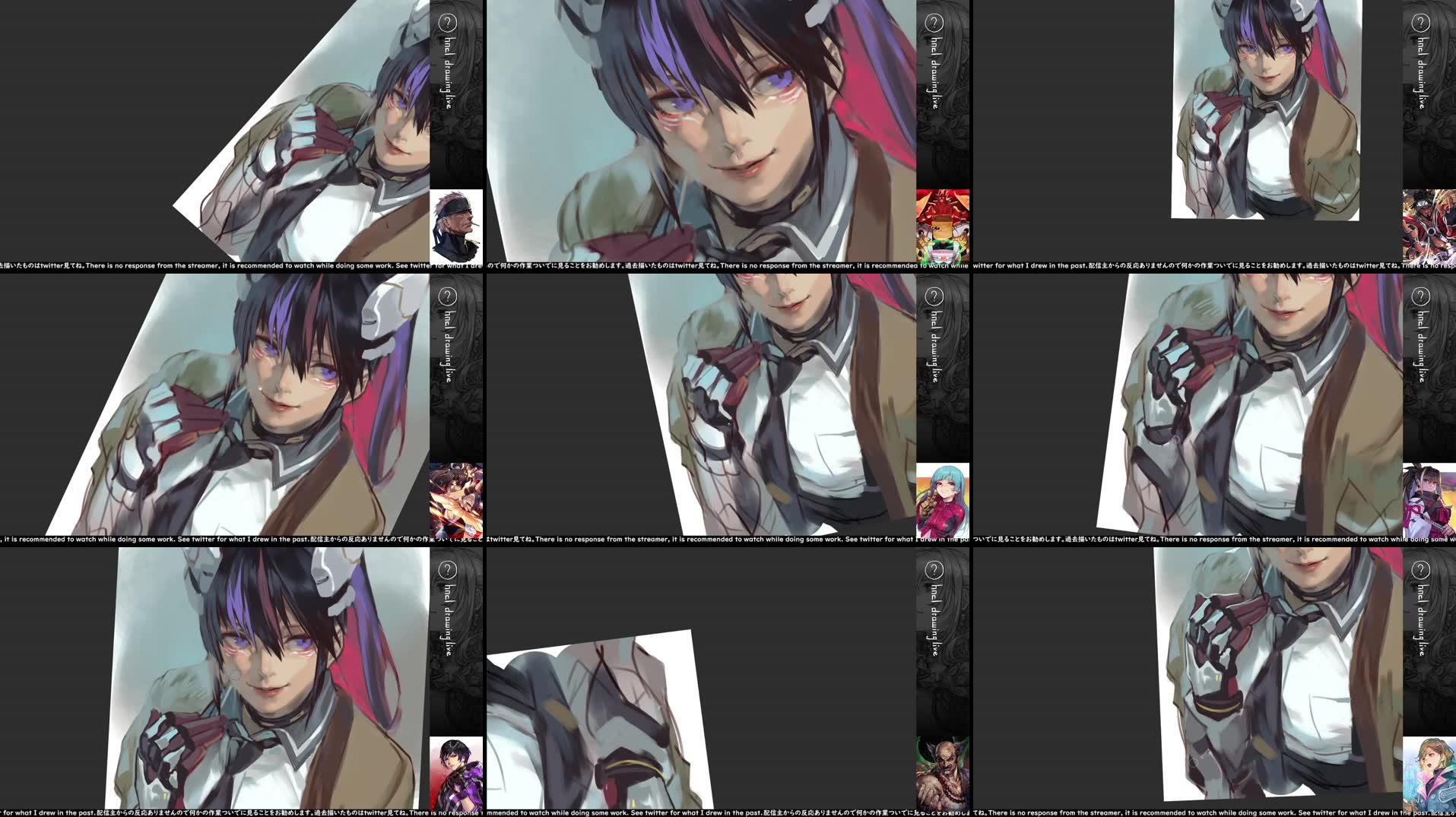Click the teal-haired girl in pink suit thumbnail
1456x817 pixels.
tap(943, 499)
